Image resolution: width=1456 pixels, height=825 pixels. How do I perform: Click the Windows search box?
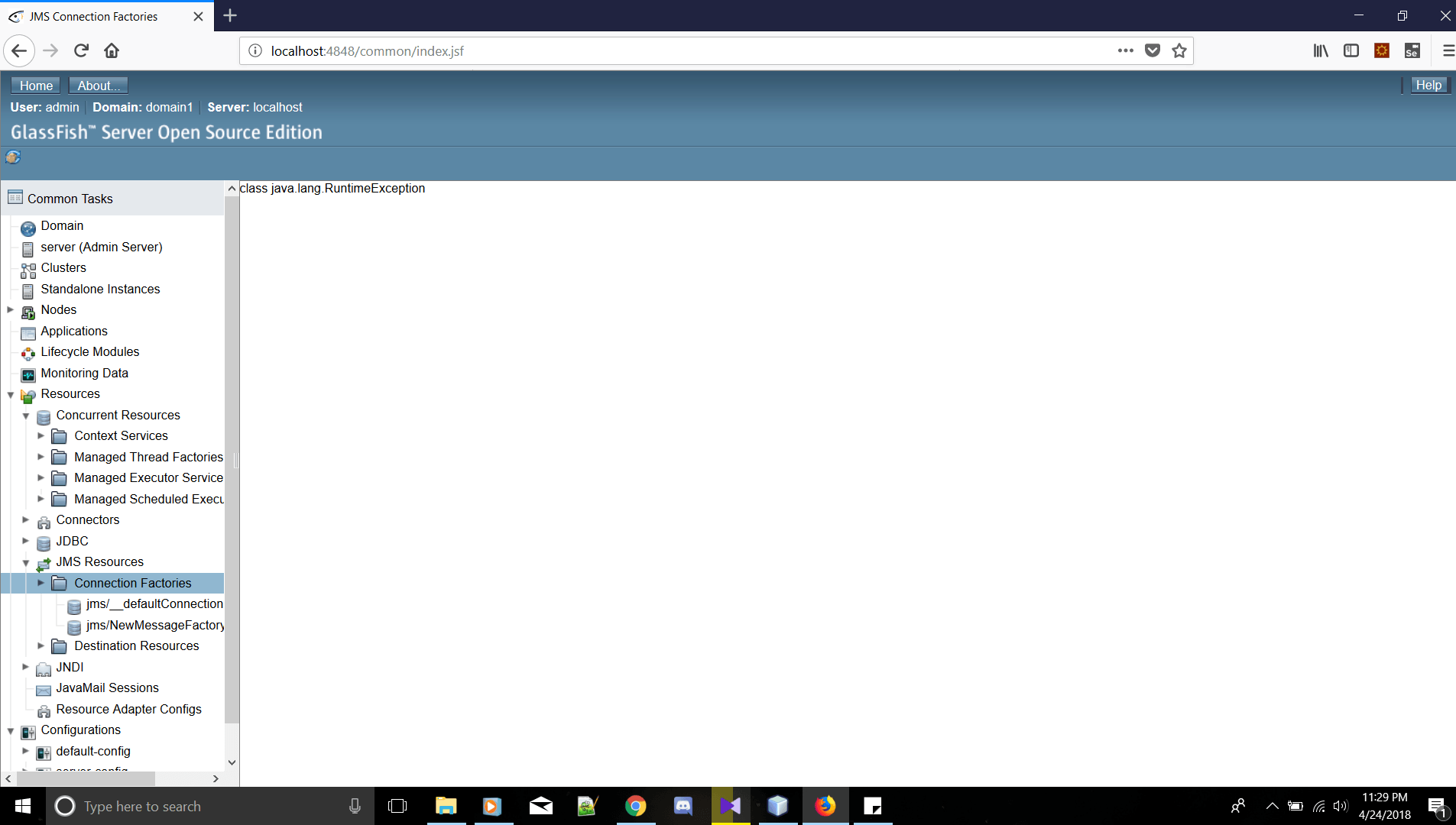210,806
